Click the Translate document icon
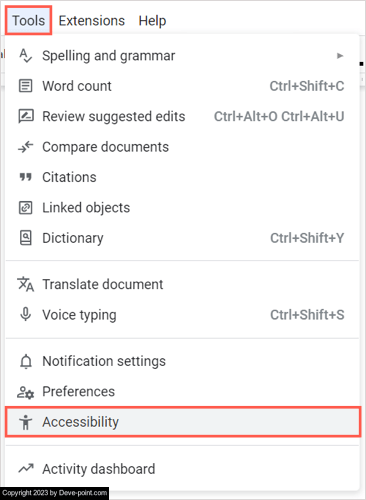366x500 pixels. pyautogui.click(x=26, y=284)
